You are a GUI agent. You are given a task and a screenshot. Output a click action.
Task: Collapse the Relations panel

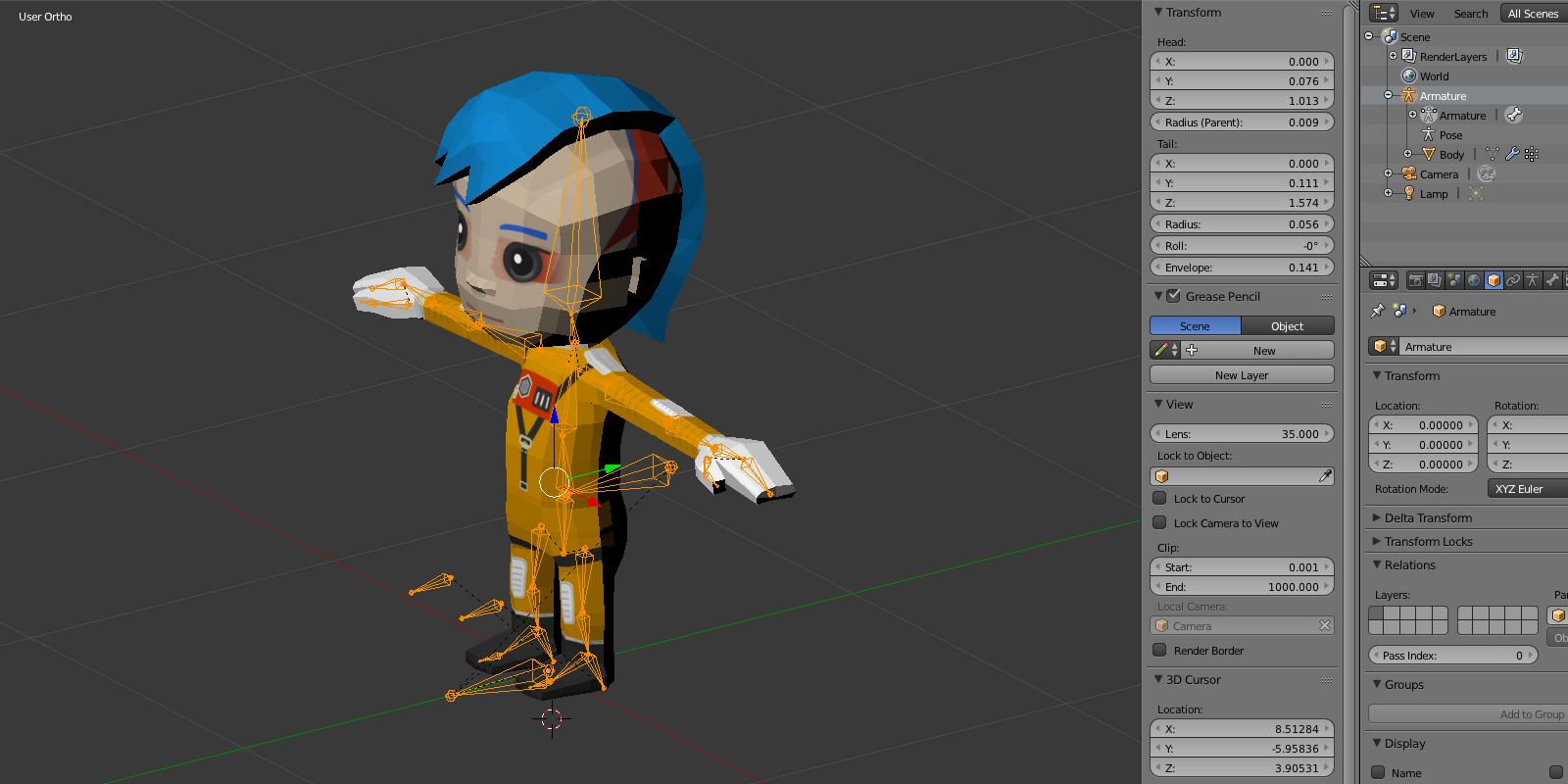coord(1377,564)
